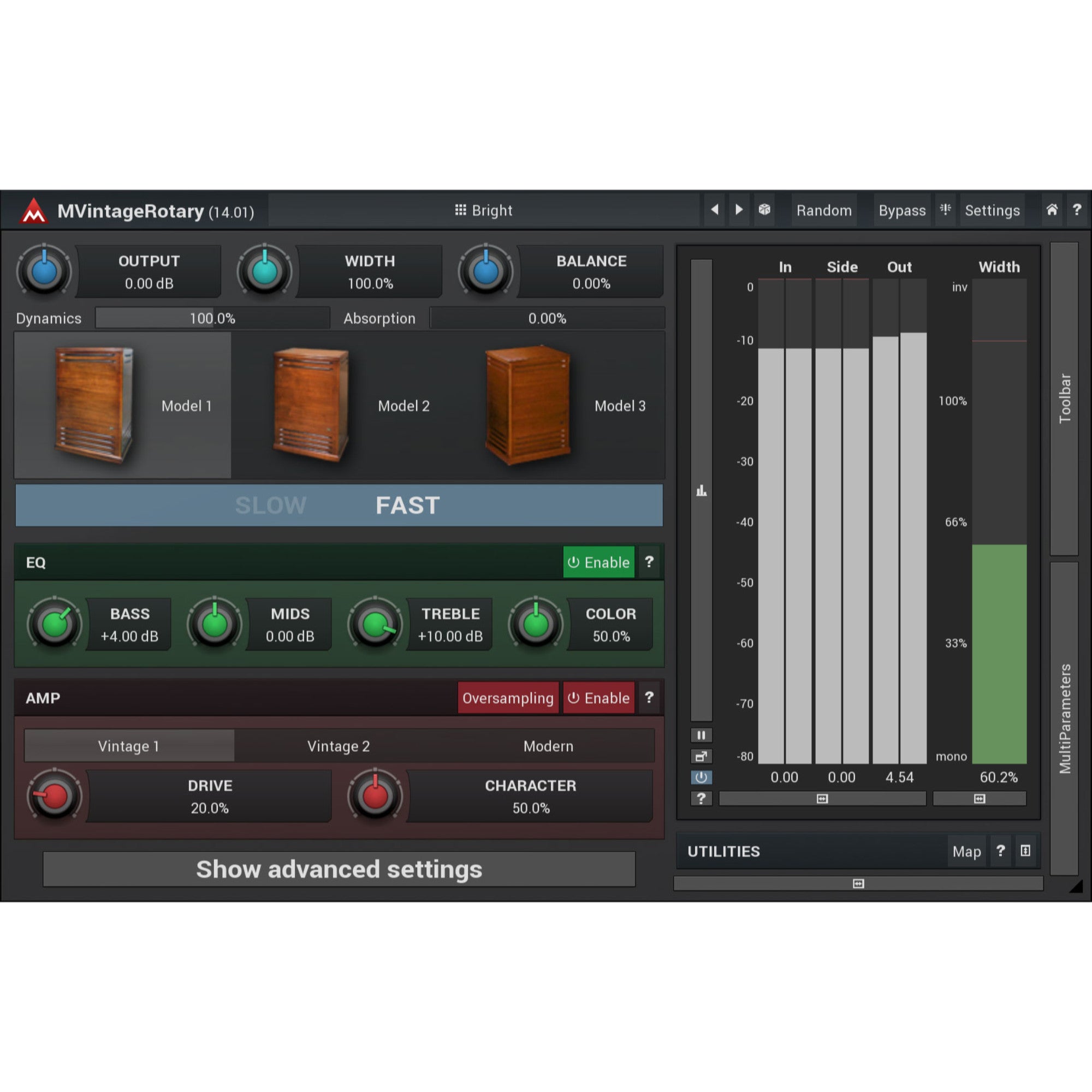Screen dimensions: 1092x1092
Task: Select the Model 2 cabinet thumbnail
Action: click(x=311, y=405)
